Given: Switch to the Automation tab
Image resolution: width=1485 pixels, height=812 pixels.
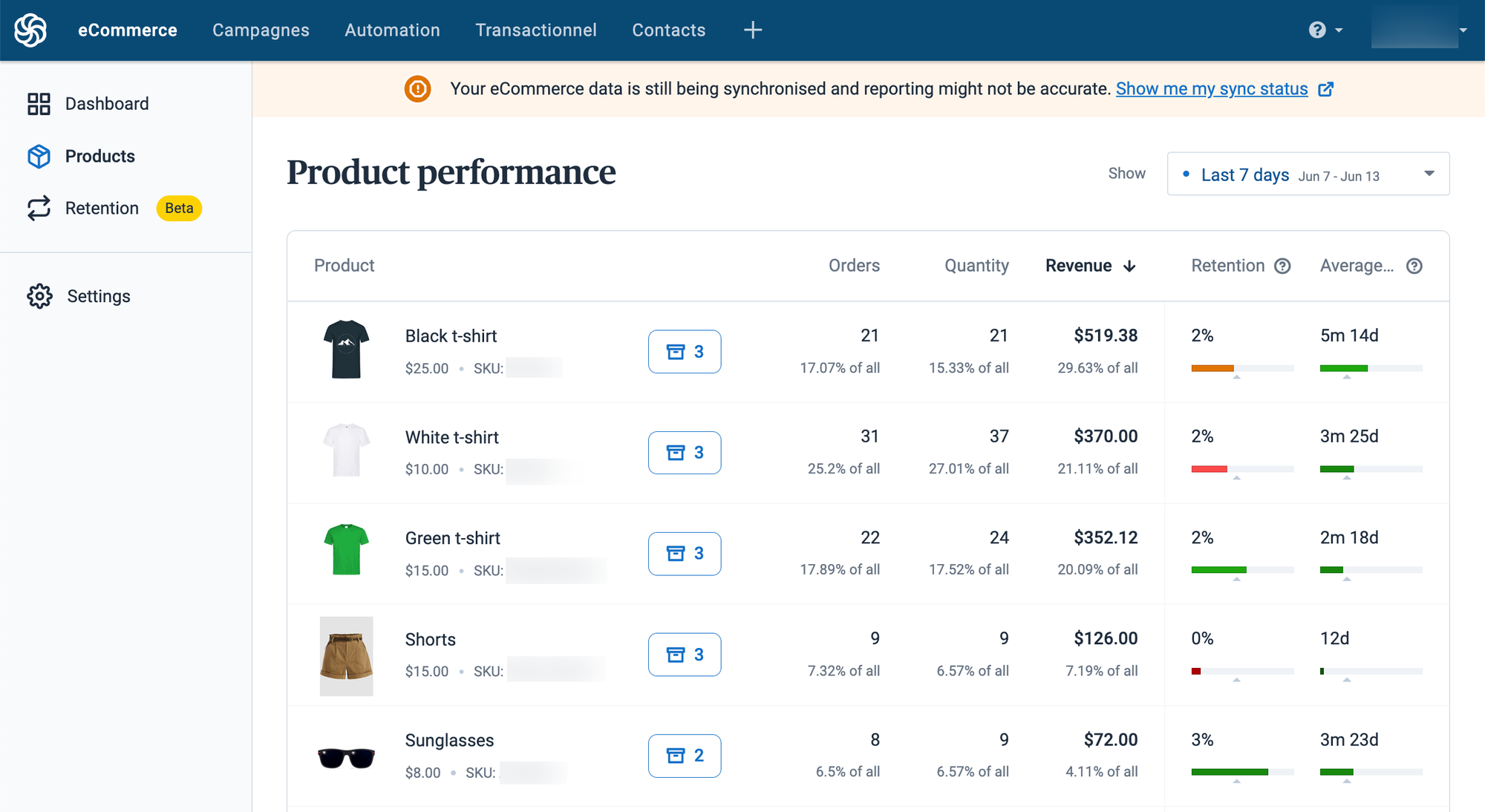Looking at the screenshot, I should coord(392,30).
